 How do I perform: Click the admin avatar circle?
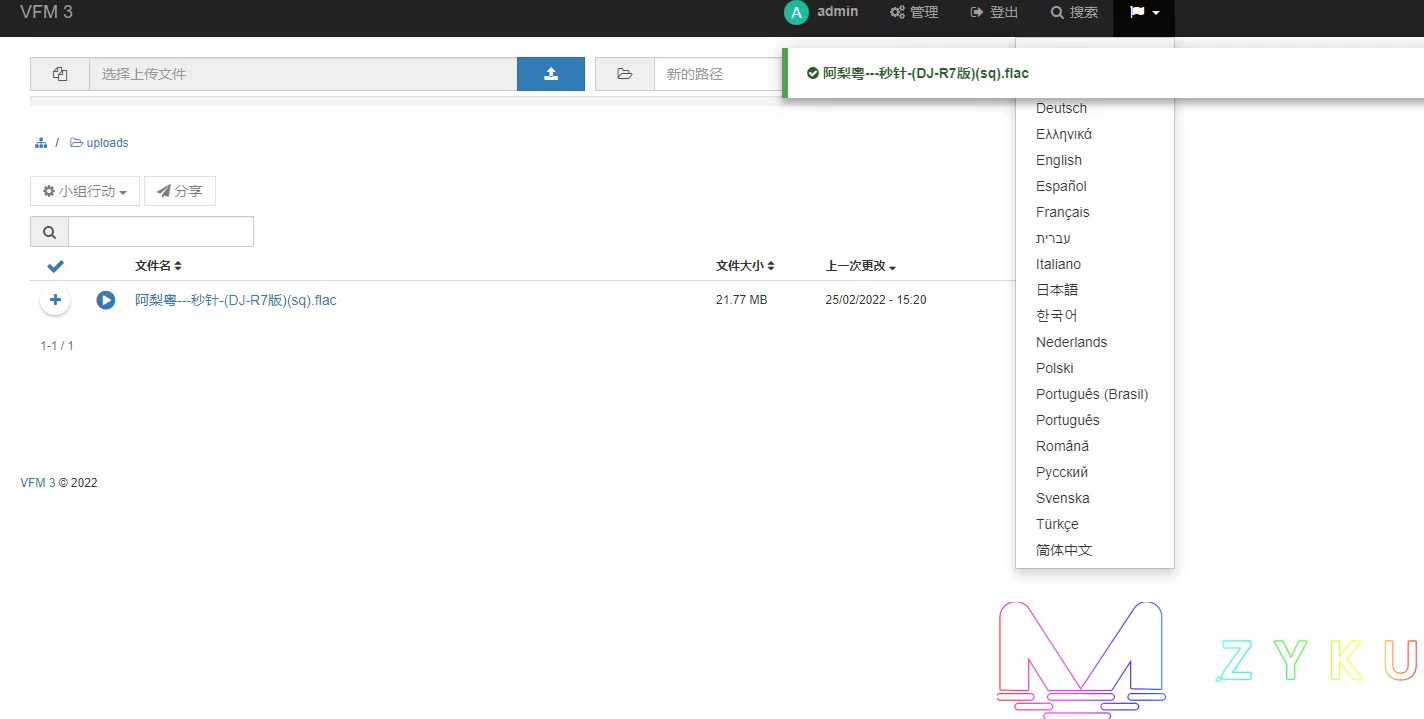796,13
